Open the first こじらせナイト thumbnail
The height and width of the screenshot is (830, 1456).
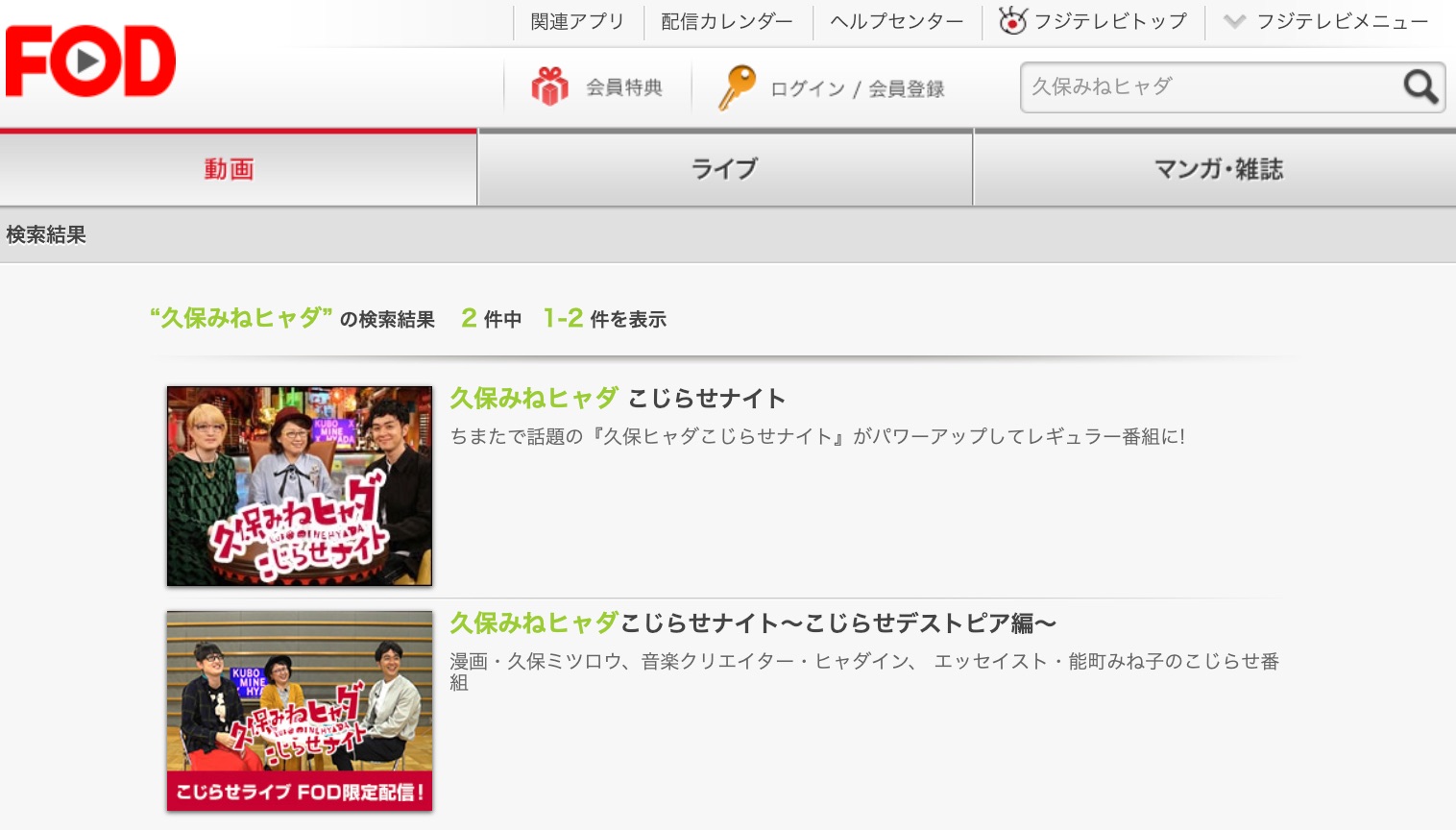point(300,486)
